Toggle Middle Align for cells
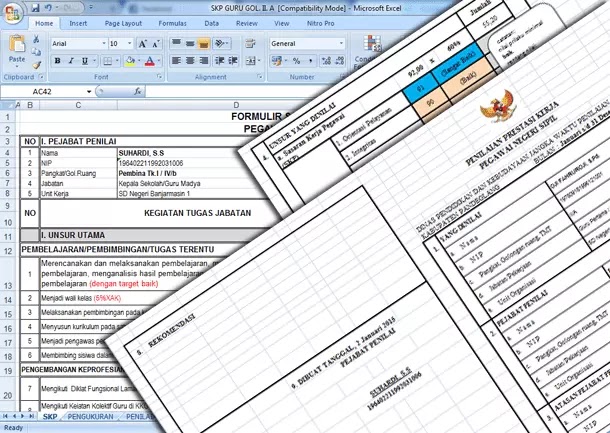The height and width of the screenshot is (433, 610). click(x=190, y=43)
